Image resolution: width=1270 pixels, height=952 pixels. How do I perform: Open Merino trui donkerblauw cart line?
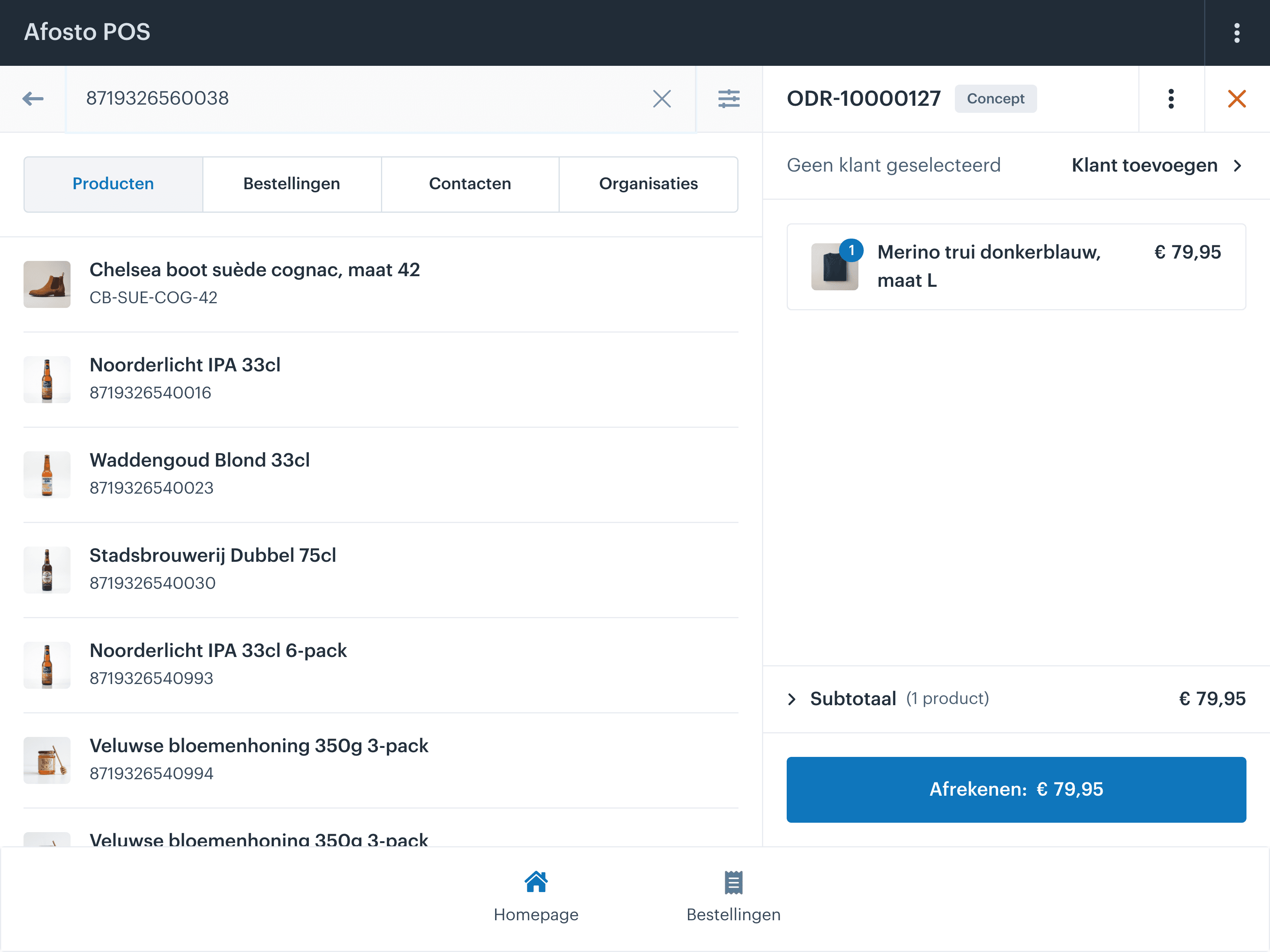[x=1016, y=267]
